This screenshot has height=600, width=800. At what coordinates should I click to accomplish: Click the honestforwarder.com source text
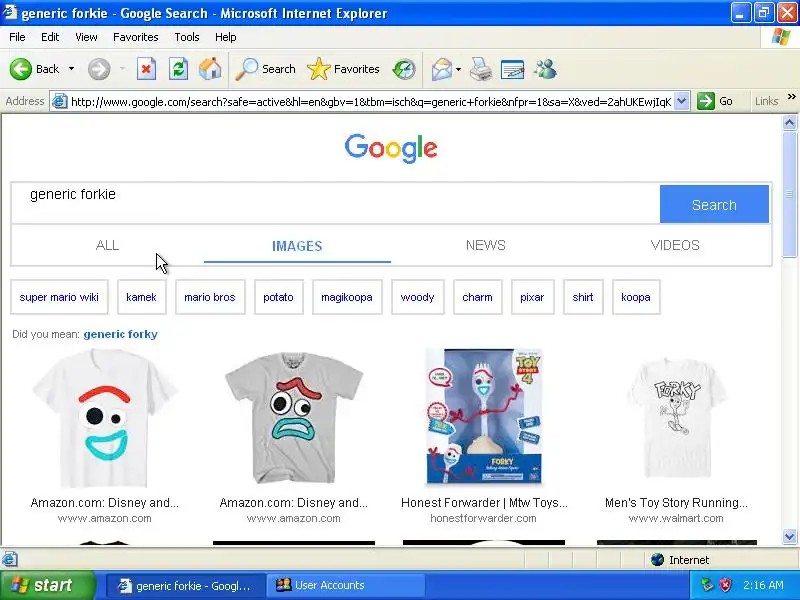click(x=483, y=518)
